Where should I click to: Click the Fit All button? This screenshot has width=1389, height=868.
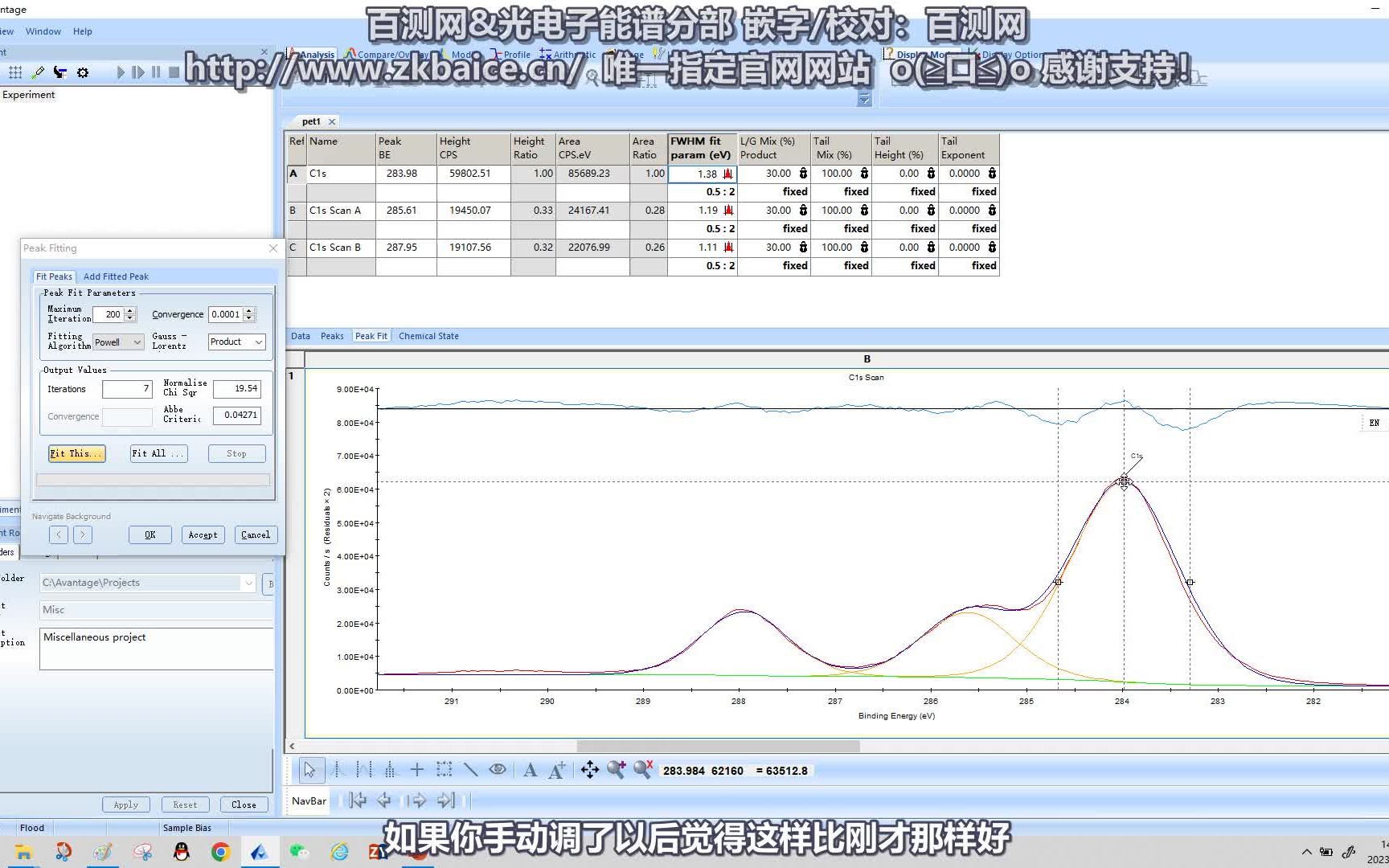coord(158,453)
